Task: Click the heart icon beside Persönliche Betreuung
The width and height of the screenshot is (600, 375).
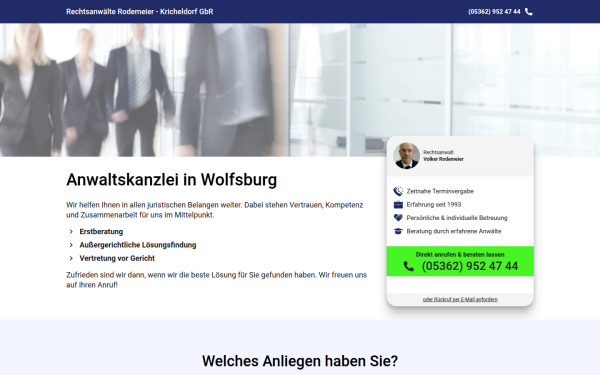Action: [x=398, y=218]
